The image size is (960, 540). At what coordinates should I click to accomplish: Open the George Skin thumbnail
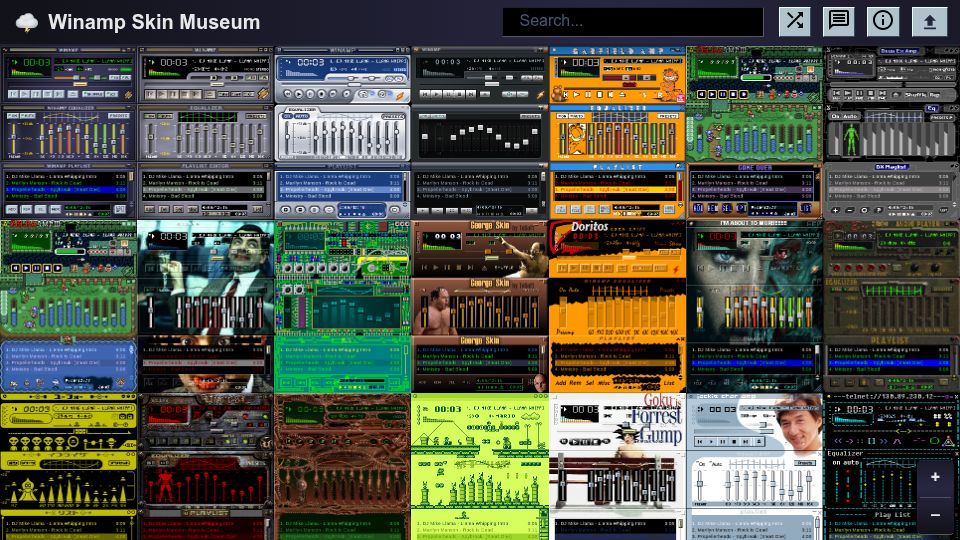coord(480,307)
